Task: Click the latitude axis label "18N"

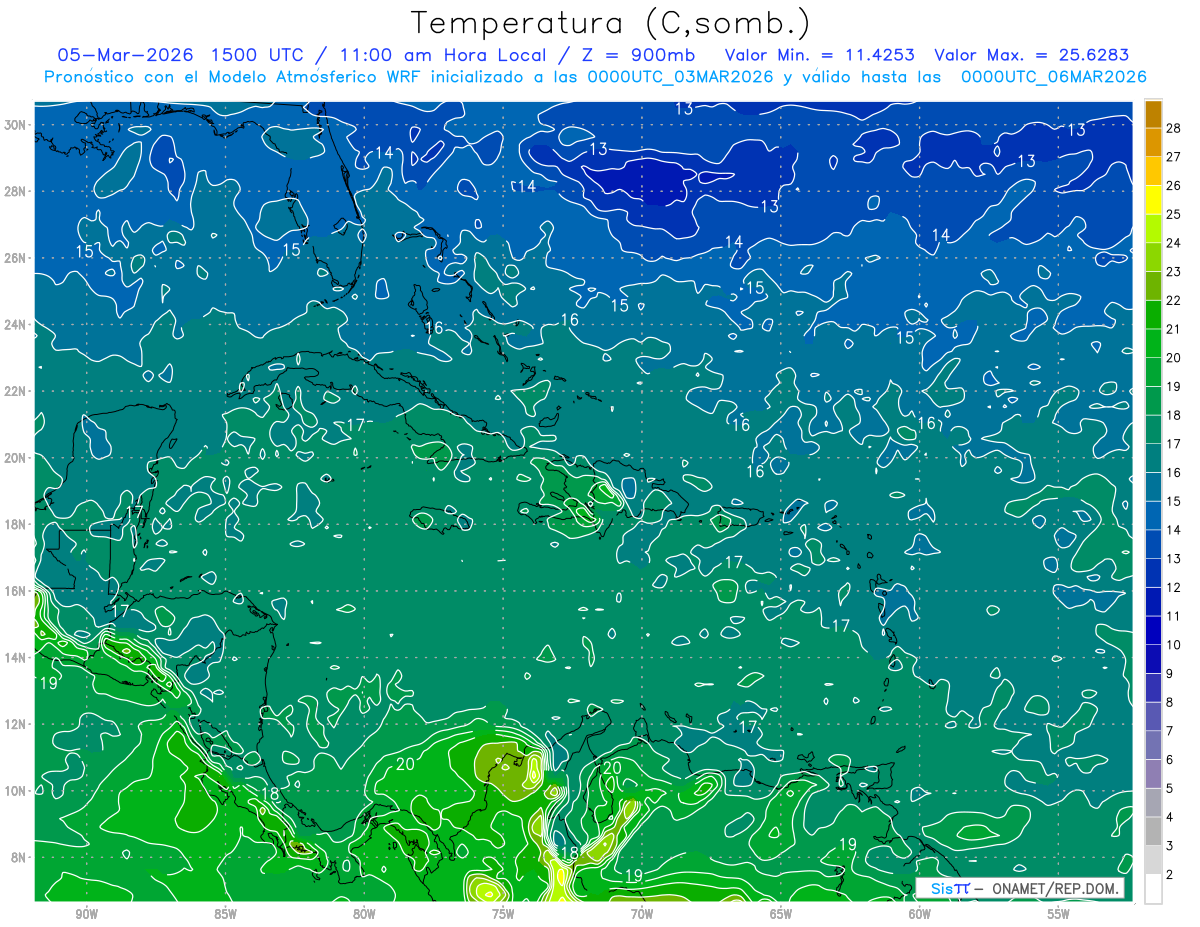Action: [x=14, y=524]
